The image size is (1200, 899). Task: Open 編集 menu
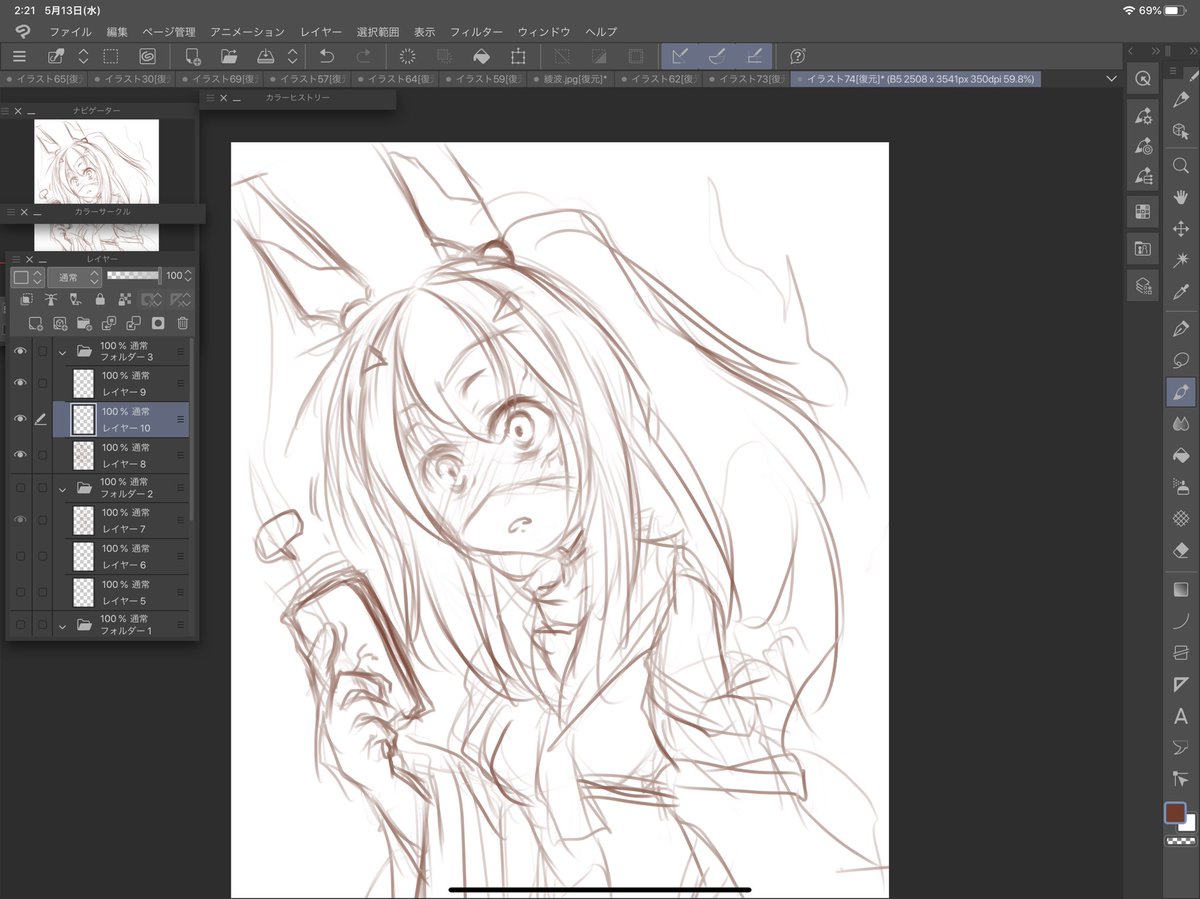pyautogui.click(x=117, y=32)
